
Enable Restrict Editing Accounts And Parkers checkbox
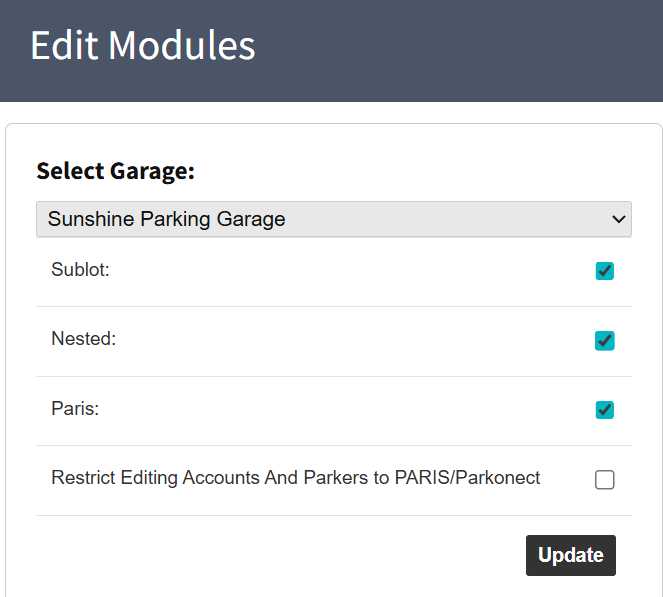604,480
